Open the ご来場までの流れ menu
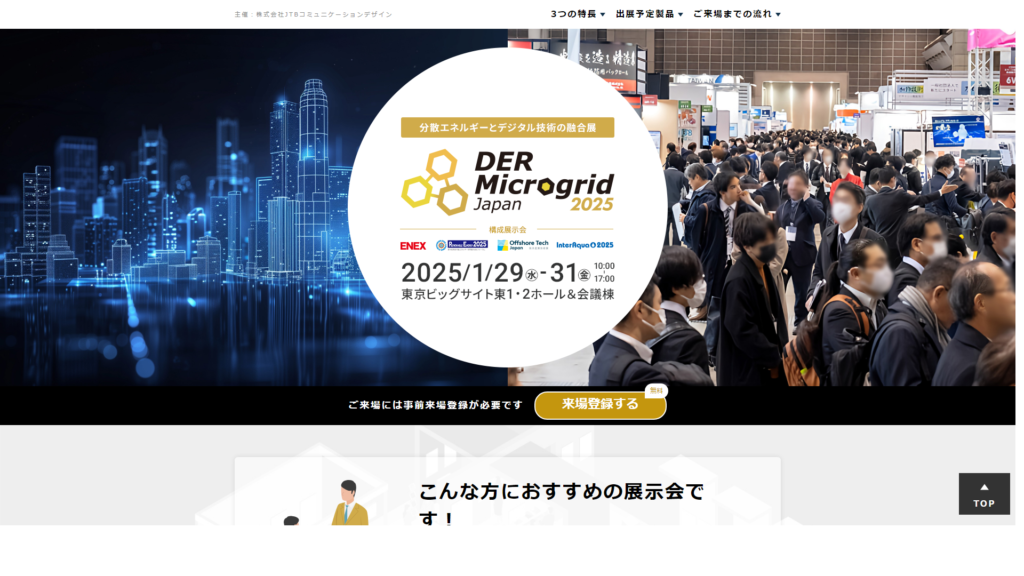 [x=737, y=14]
